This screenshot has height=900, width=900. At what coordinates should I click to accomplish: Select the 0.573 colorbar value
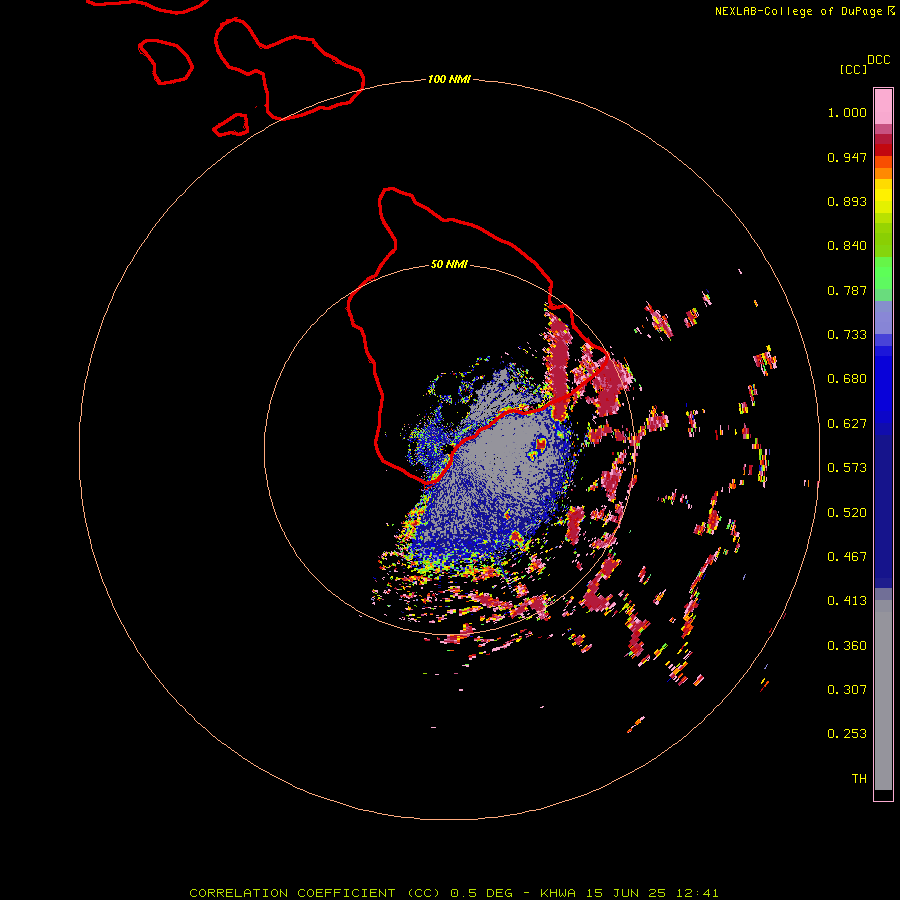point(847,468)
